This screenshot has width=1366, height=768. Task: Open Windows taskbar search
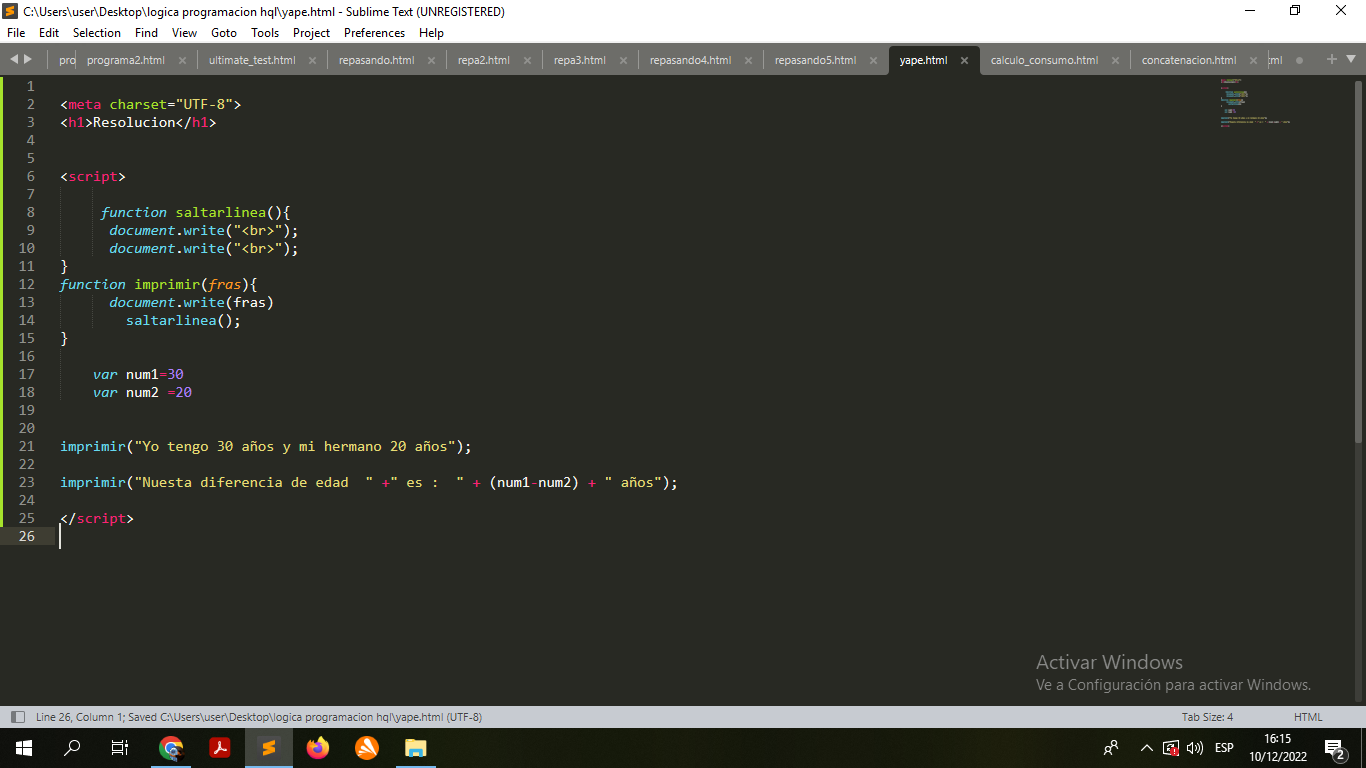click(x=72, y=748)
